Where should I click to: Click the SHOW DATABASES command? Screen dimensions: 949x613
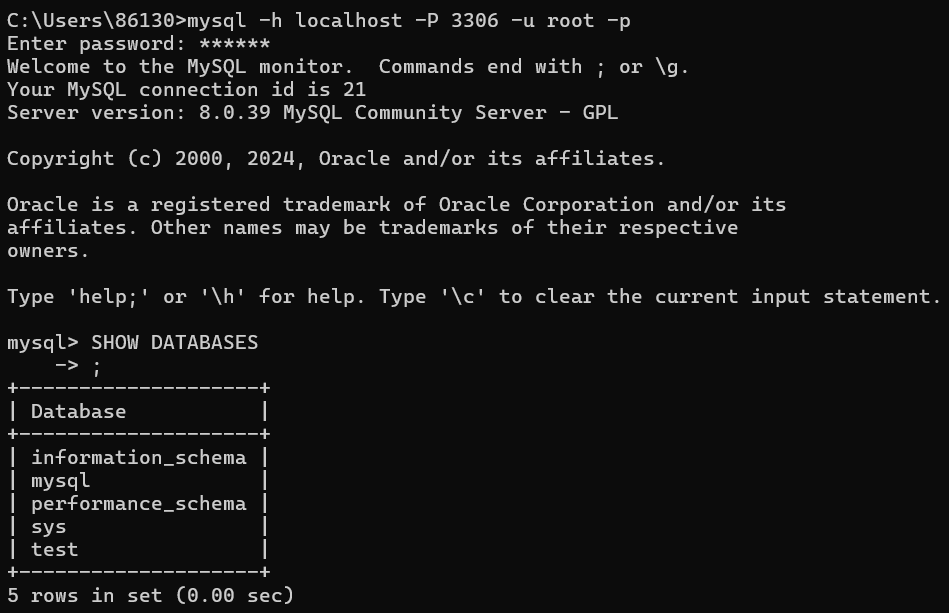coord(174,343)
